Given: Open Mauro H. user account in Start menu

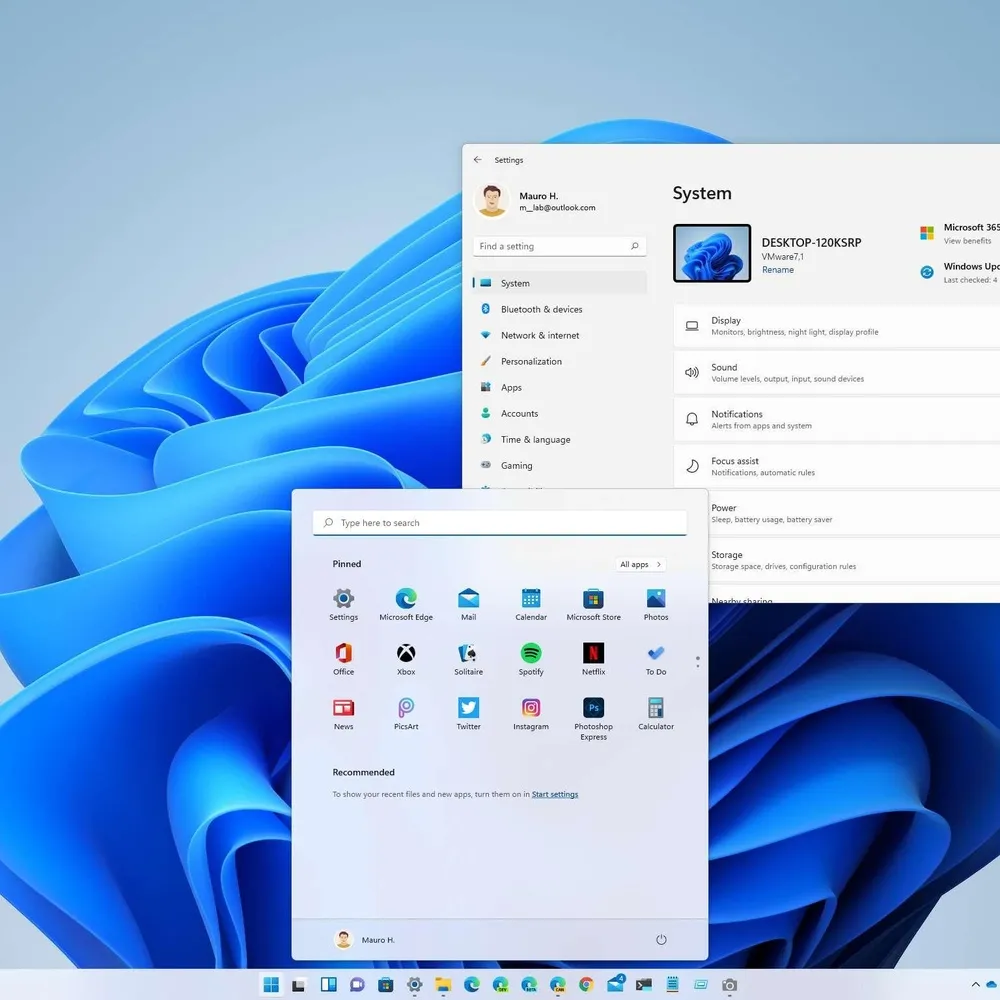Looking at the screenshot, I should (365, 939).
